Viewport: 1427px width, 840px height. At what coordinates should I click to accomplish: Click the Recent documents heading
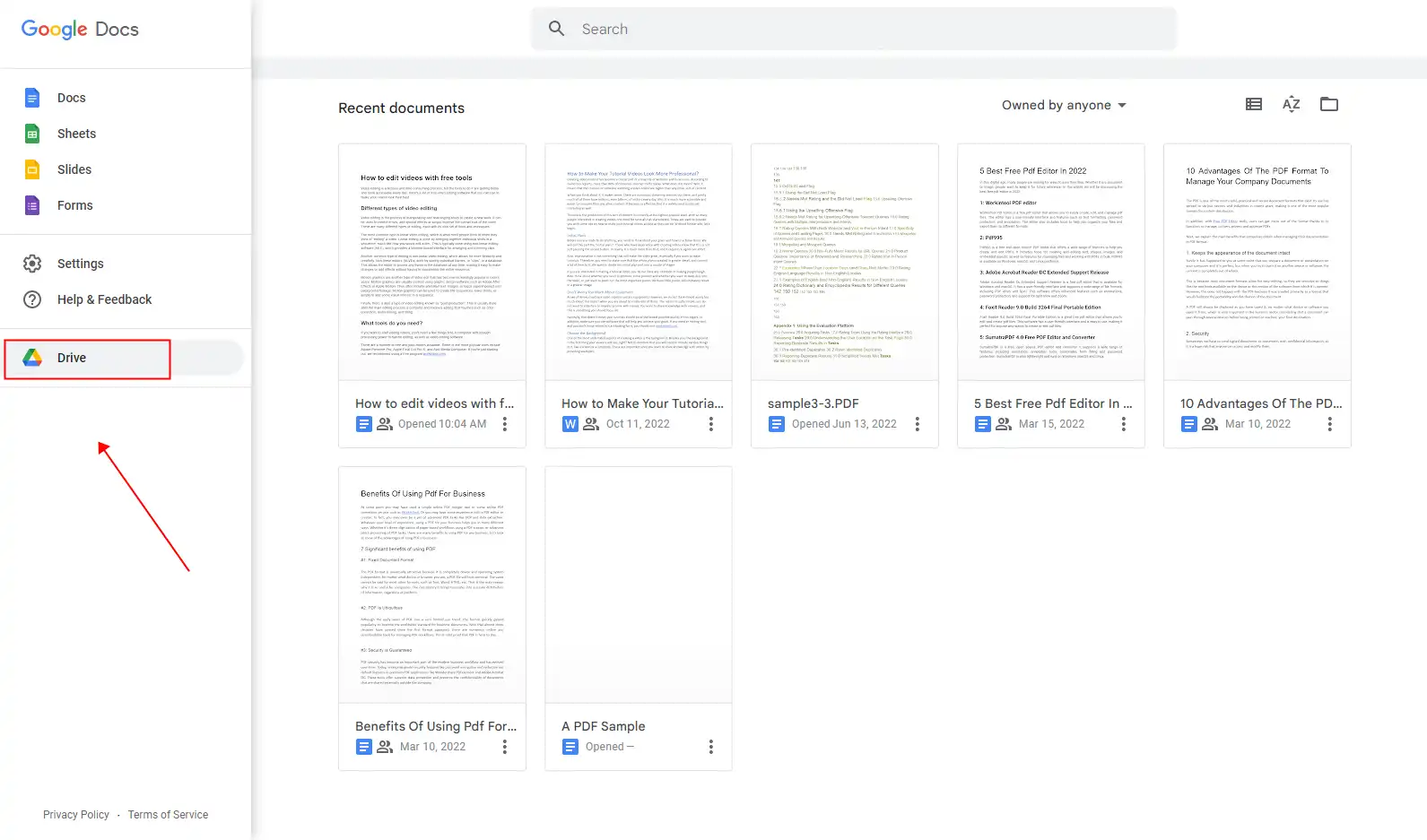[401, 108]
